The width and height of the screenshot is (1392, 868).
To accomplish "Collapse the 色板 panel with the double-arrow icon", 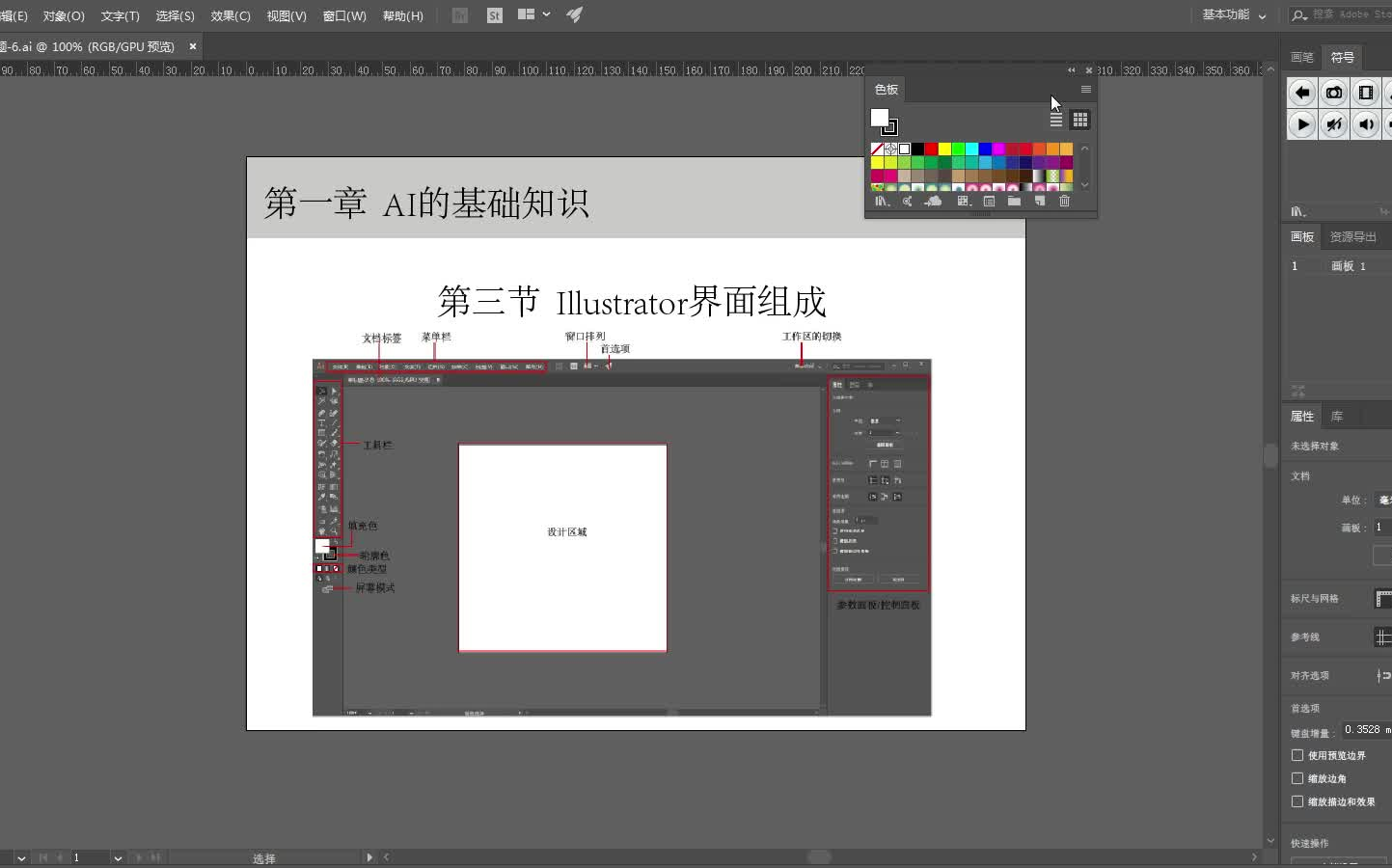I will click(x=1071, y=70).
